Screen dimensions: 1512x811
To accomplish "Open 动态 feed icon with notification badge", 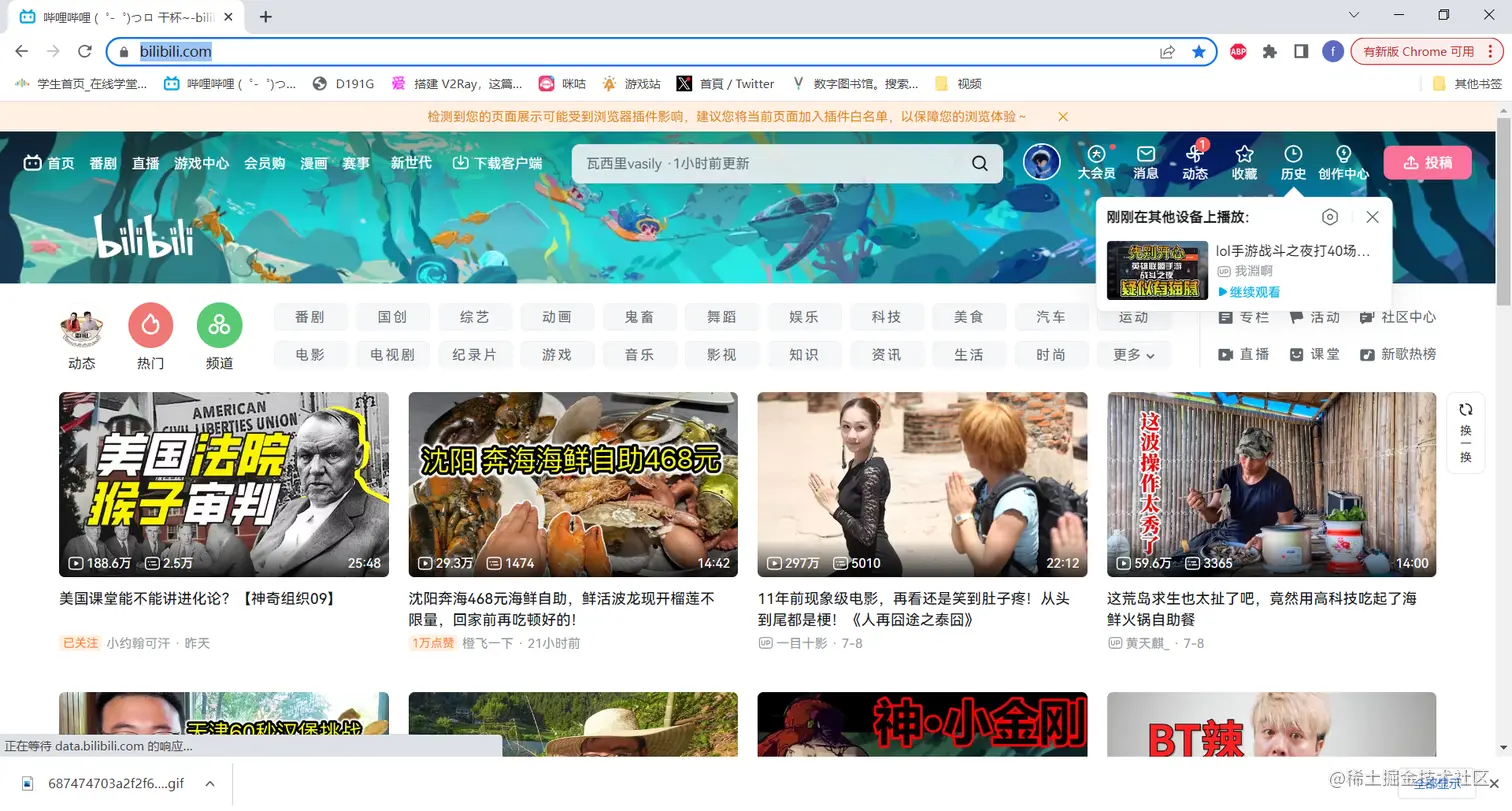I will [x=1195, y=163].
